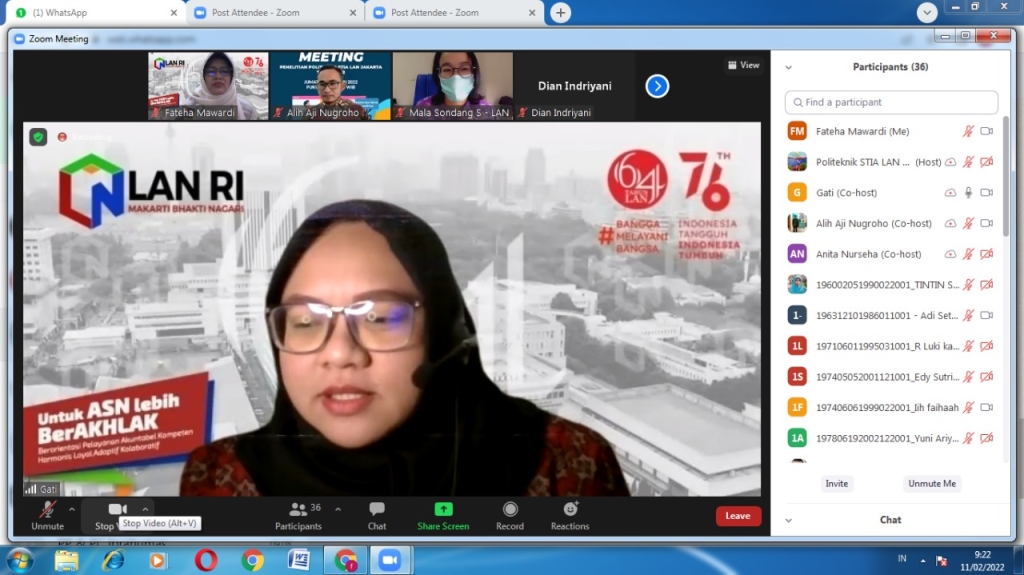Toggle Edy Sutri... participant microphone icon
This screenshot has width=1024, height=575.
[x=968, y=377]
